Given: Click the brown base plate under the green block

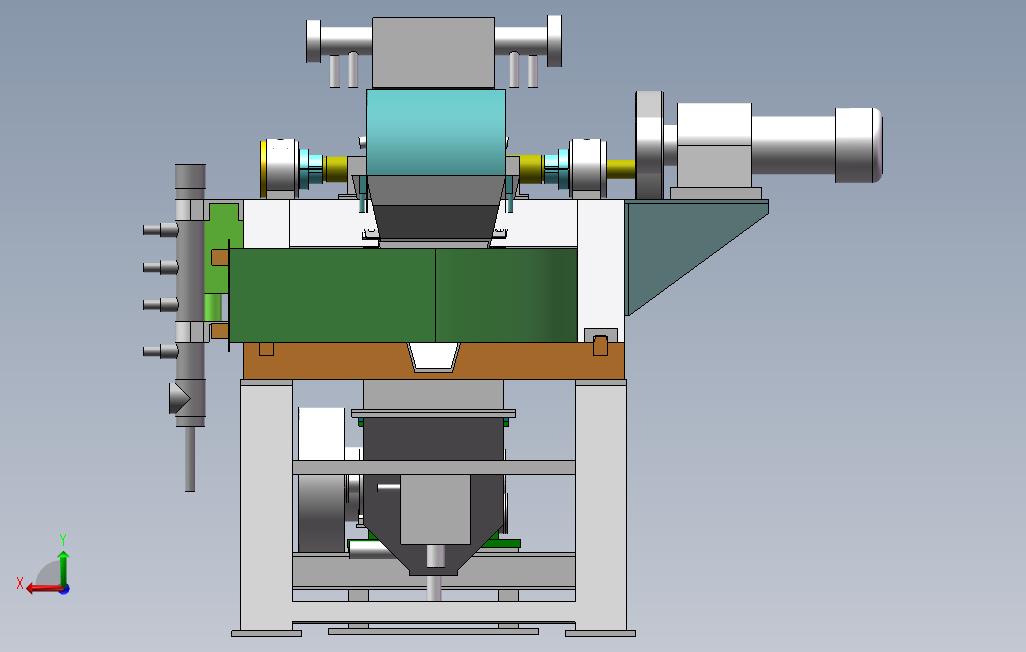Looking at the screenshot, I should click(327, 363).
